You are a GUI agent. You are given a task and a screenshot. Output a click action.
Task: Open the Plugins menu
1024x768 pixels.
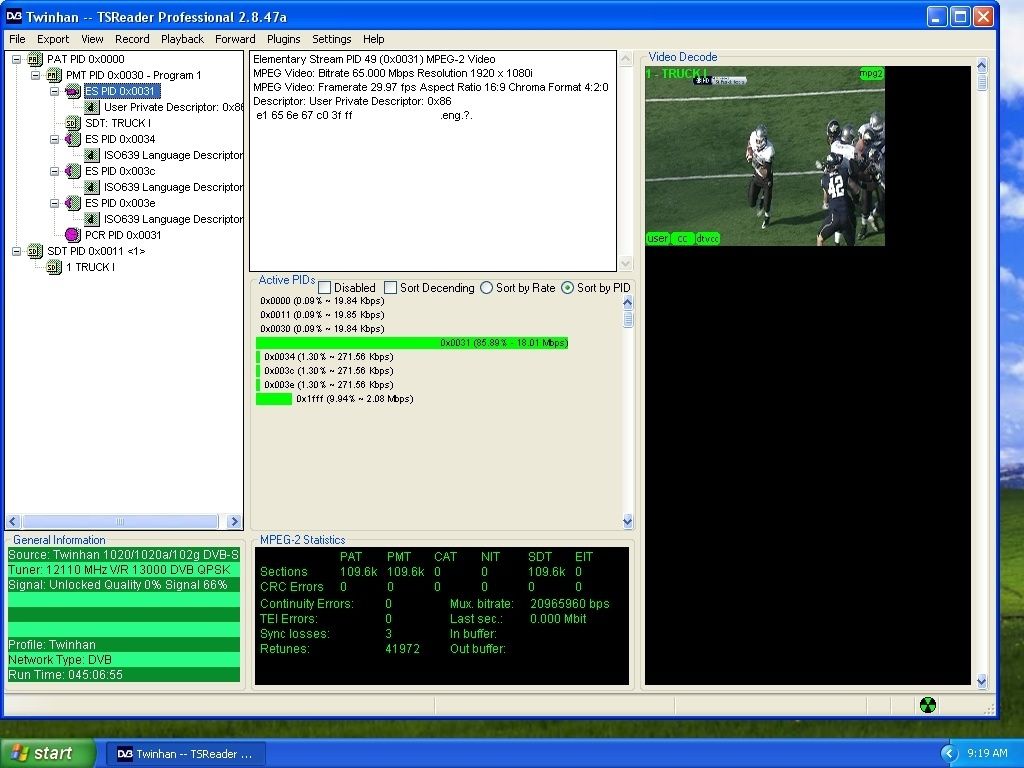[x=283, y=39]
